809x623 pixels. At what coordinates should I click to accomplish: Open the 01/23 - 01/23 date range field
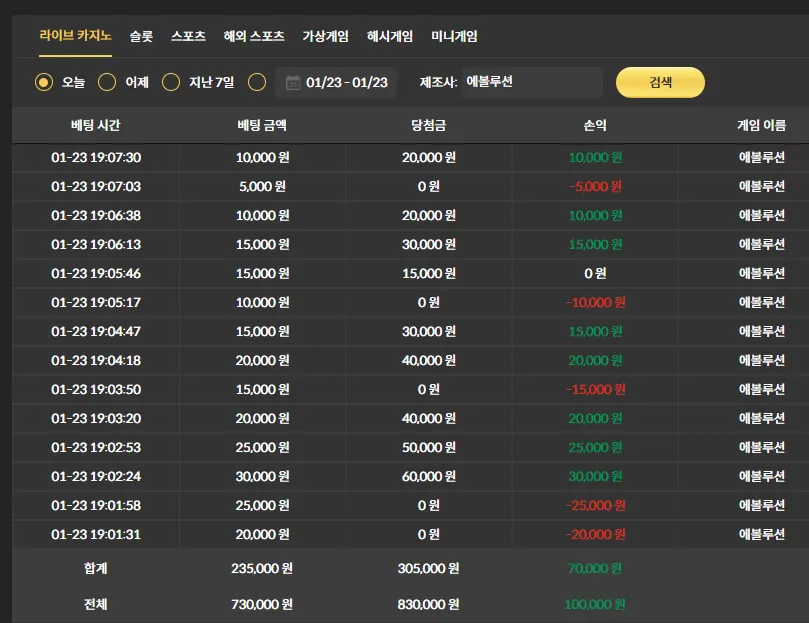click(336, 83)
